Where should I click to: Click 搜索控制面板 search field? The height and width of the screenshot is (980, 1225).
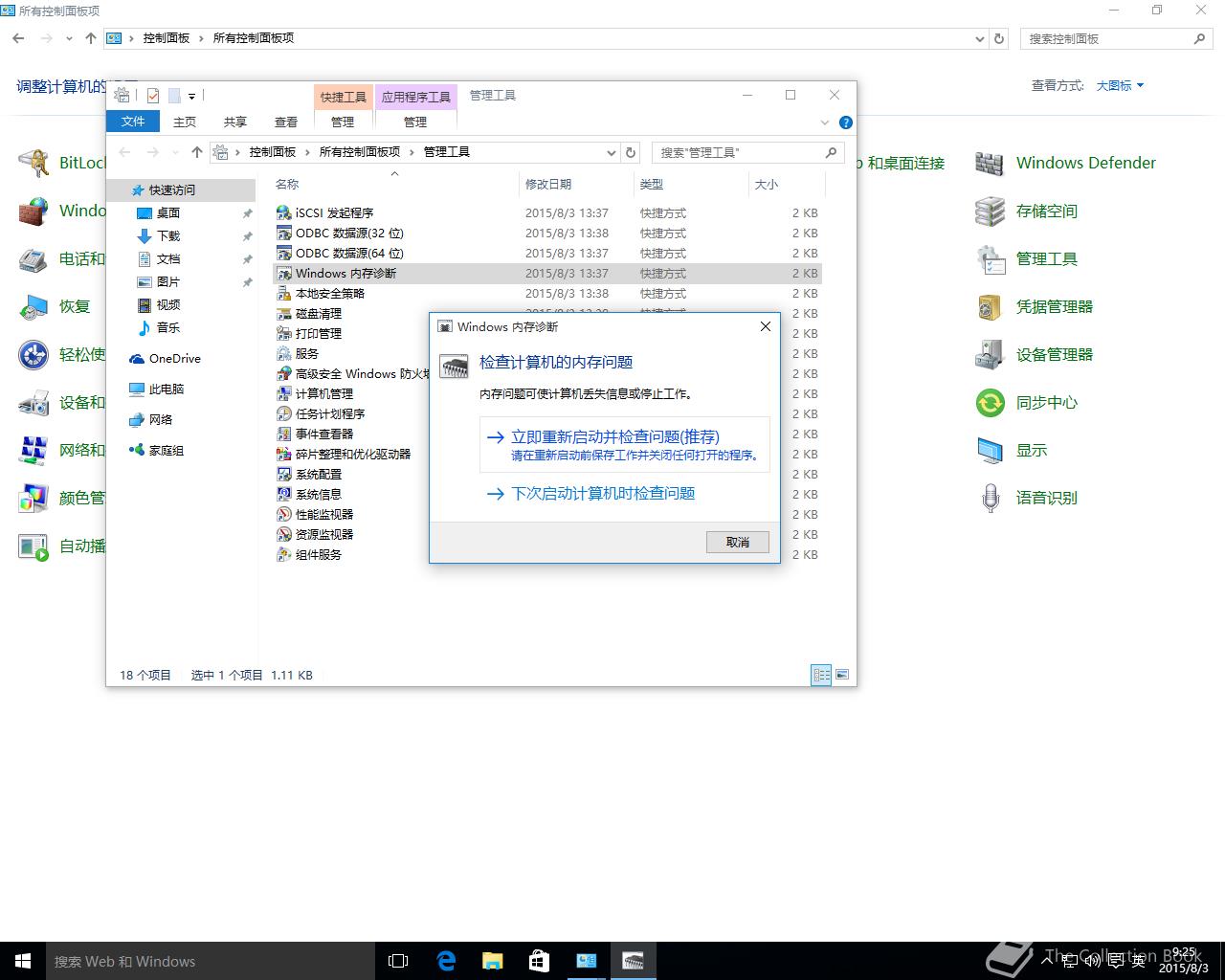click(x=1116, y=38)
